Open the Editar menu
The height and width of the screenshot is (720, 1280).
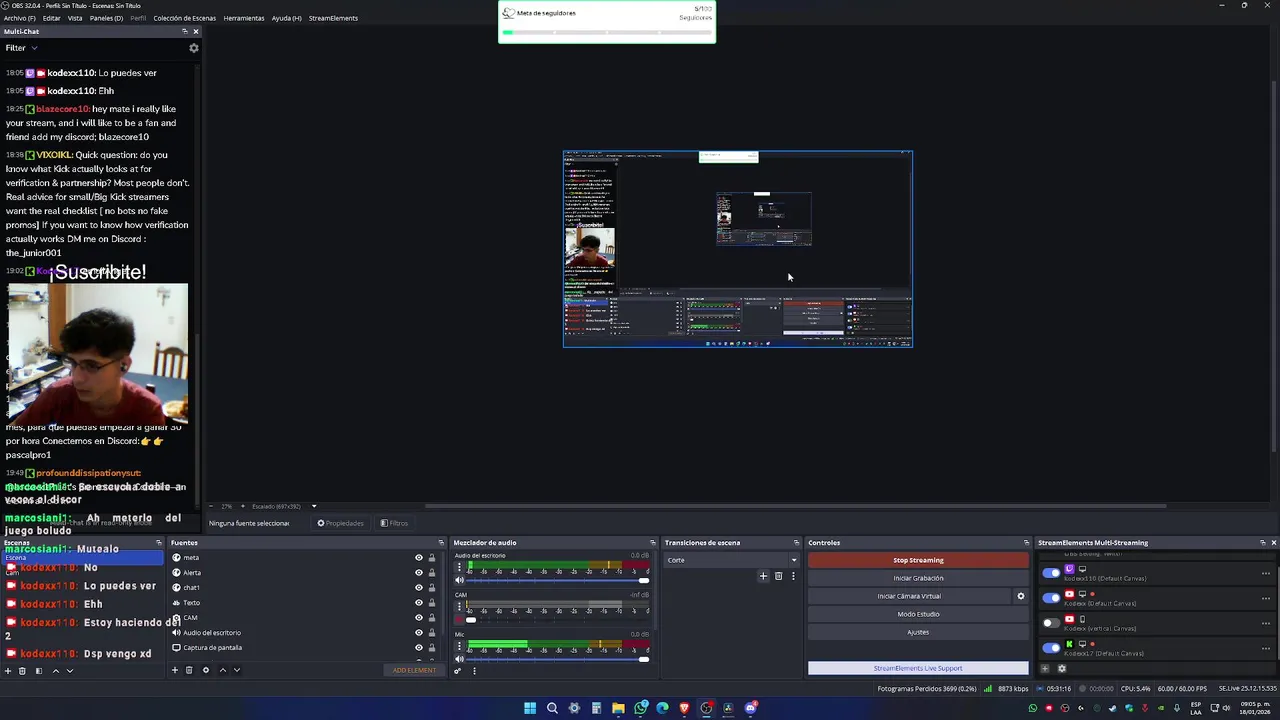point(51,18)
